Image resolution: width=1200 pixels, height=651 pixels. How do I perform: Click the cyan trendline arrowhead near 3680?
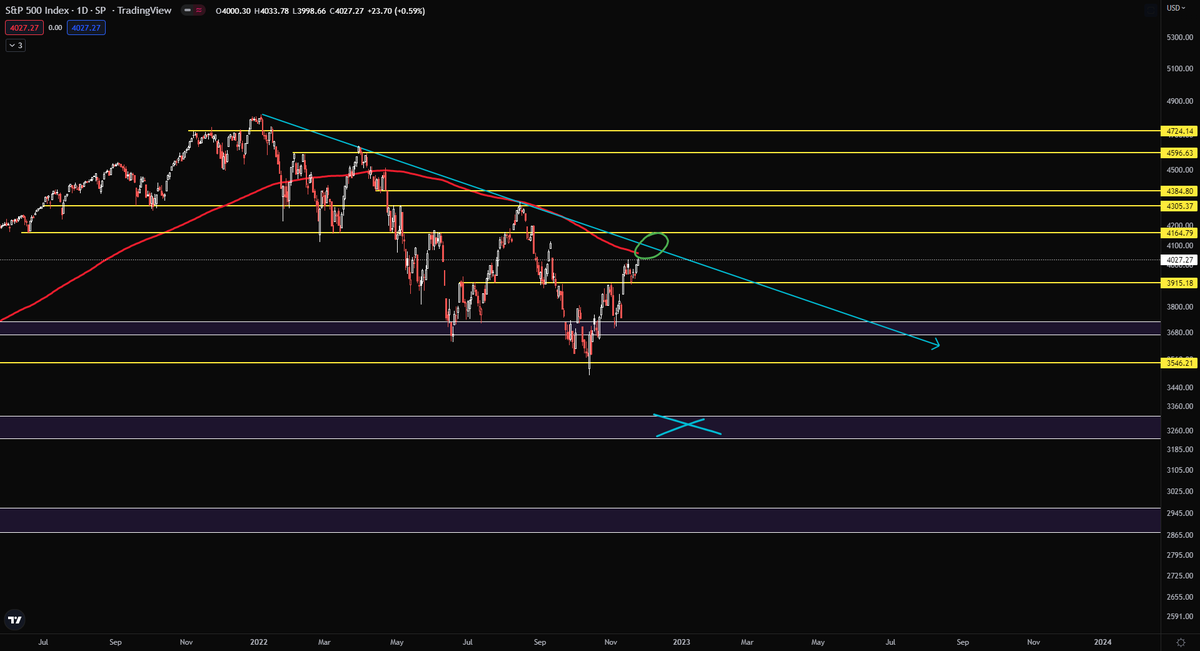(936, 346)
